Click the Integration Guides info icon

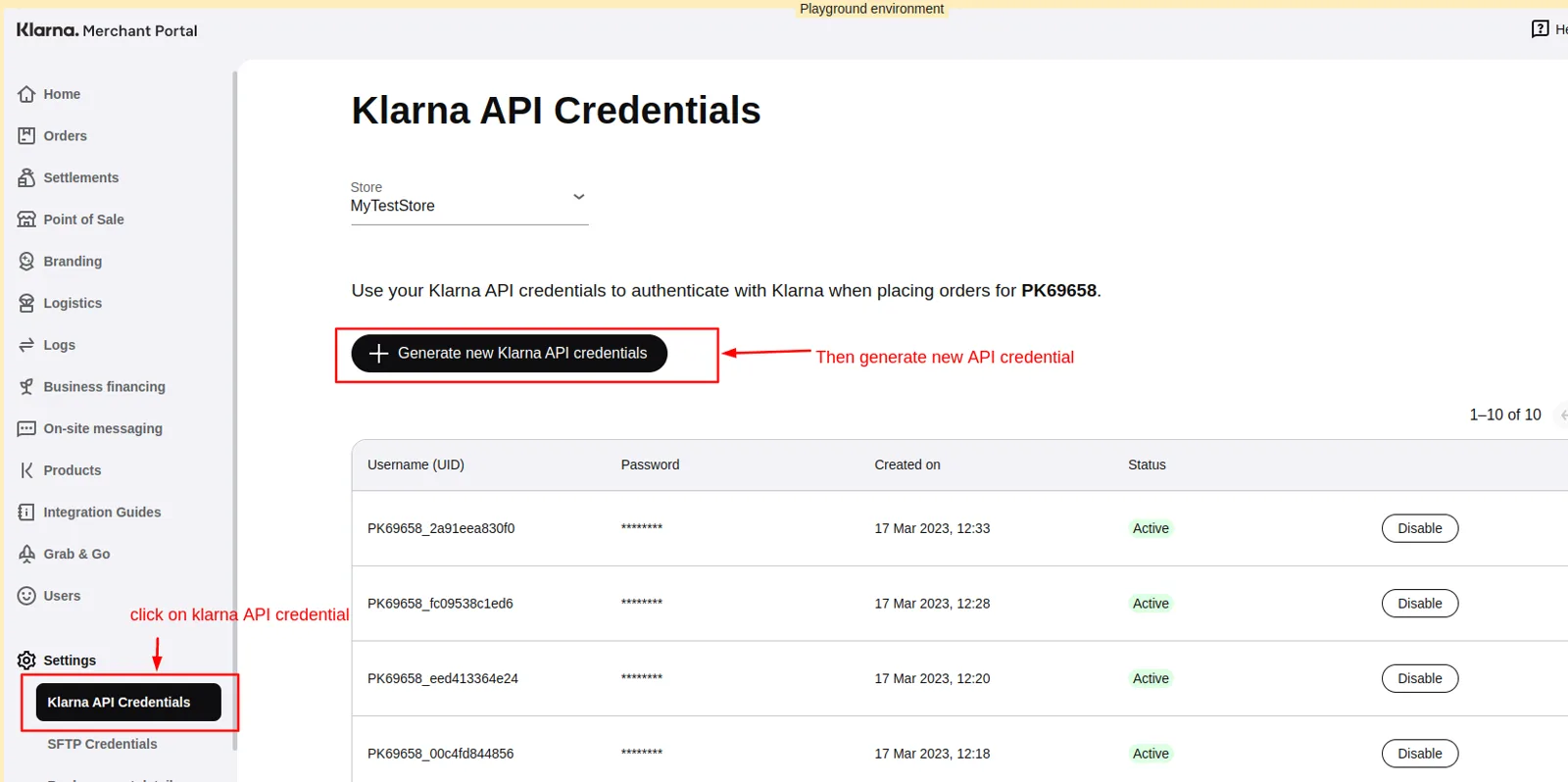[26, 512]
